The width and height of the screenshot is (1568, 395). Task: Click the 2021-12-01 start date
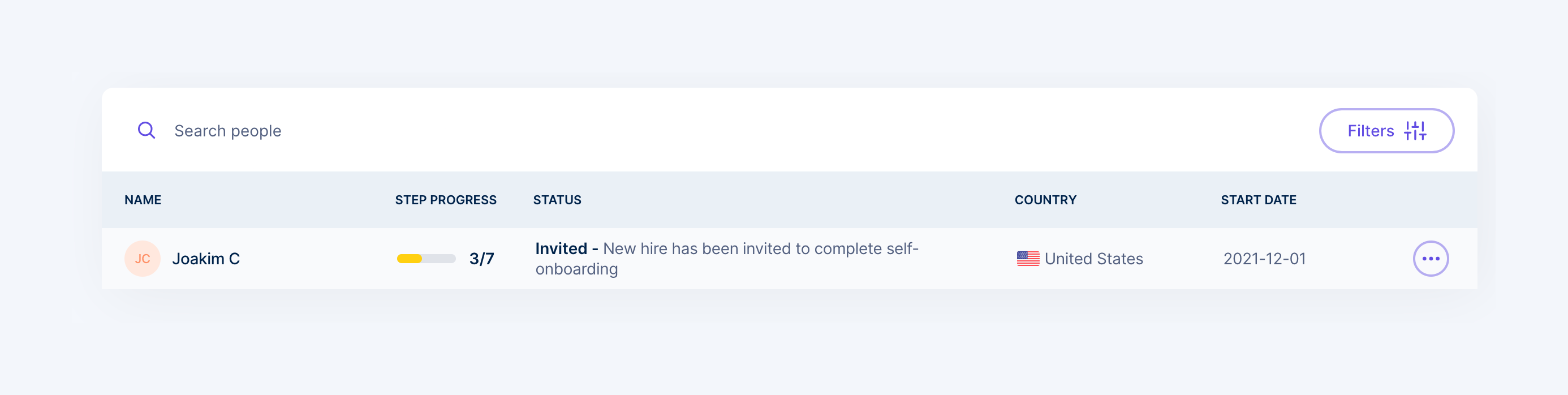[x=1264, y=259]
